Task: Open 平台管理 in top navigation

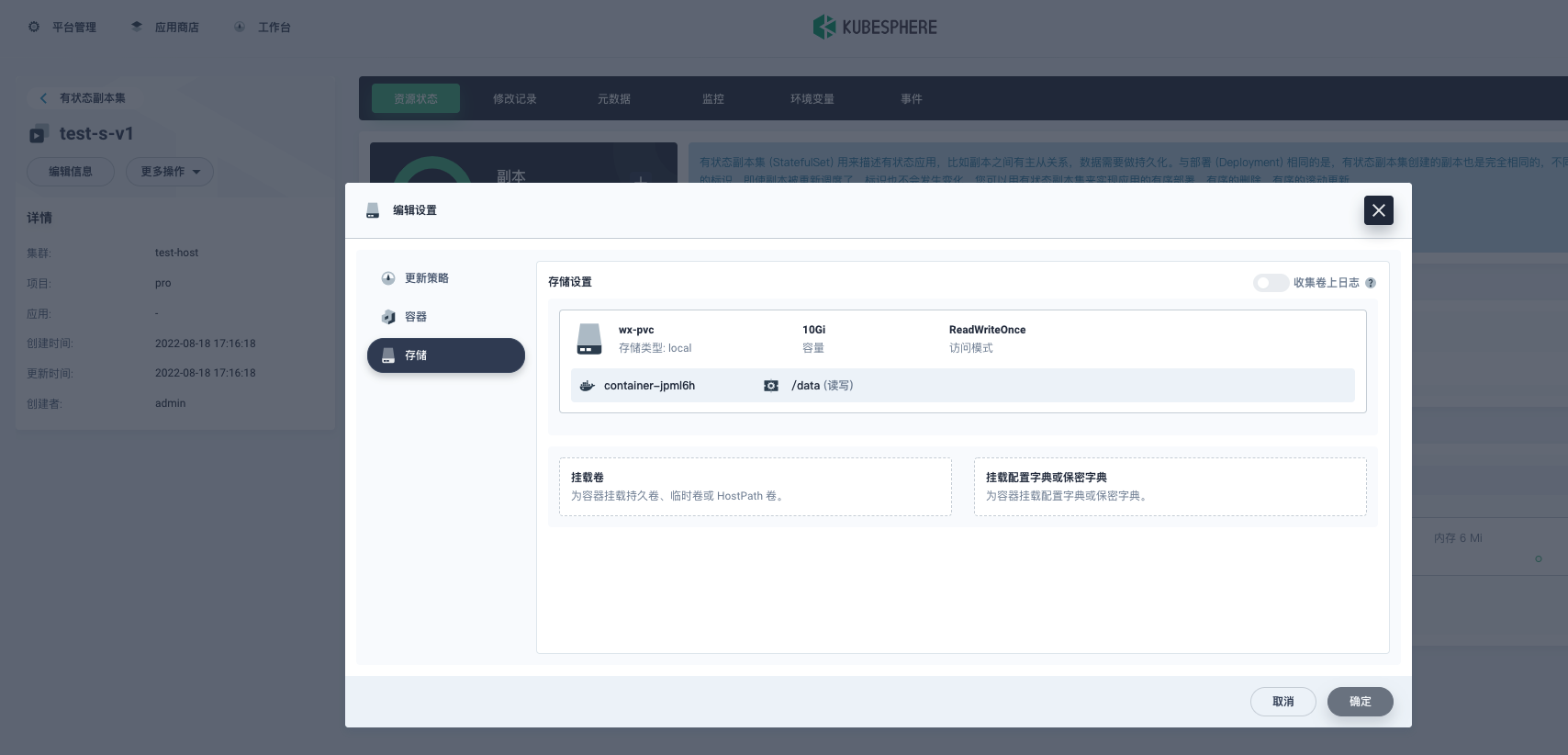Action: tap(74, 28)
